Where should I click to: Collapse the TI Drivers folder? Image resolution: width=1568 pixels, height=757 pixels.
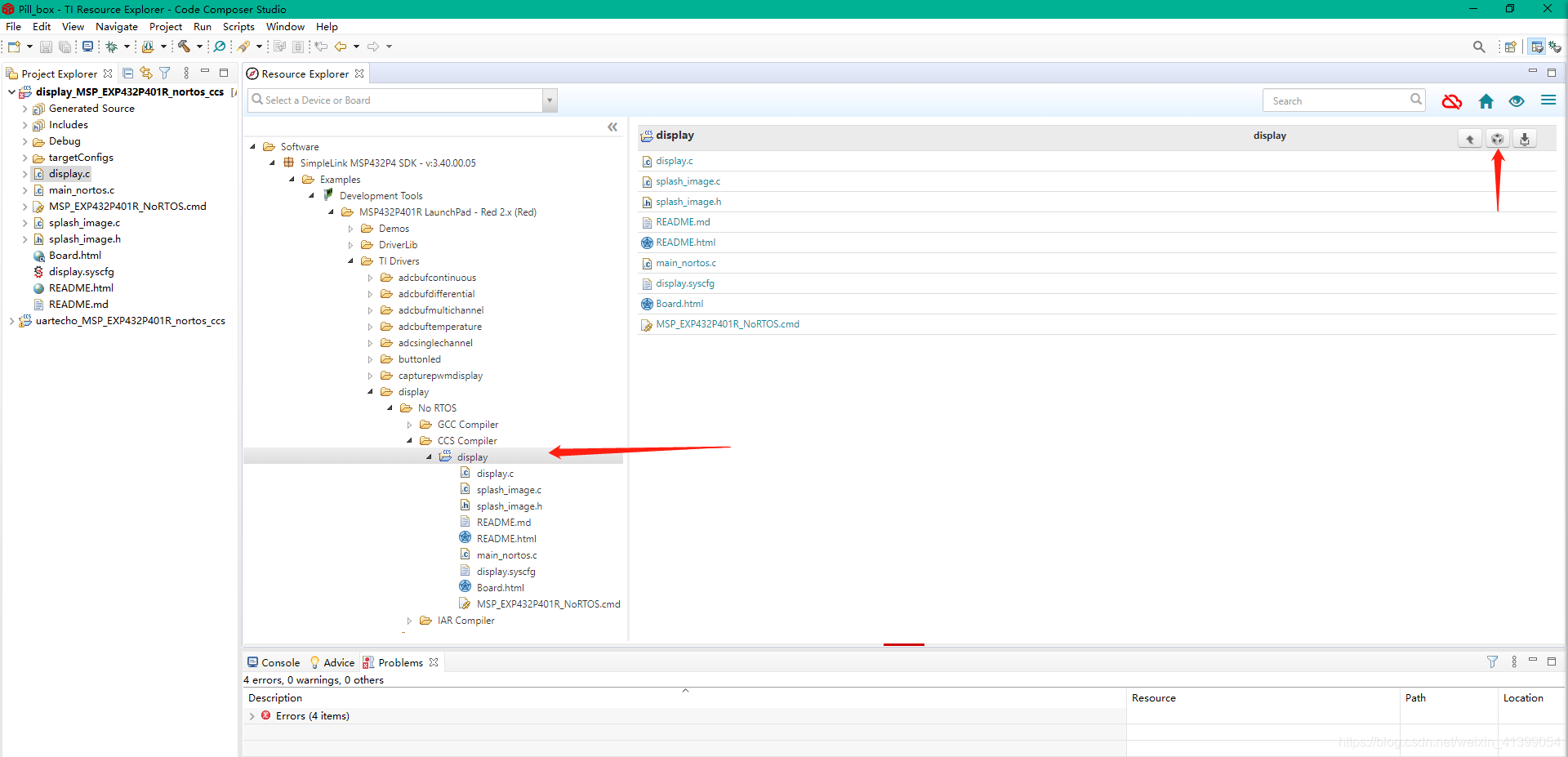pos(351,261)
